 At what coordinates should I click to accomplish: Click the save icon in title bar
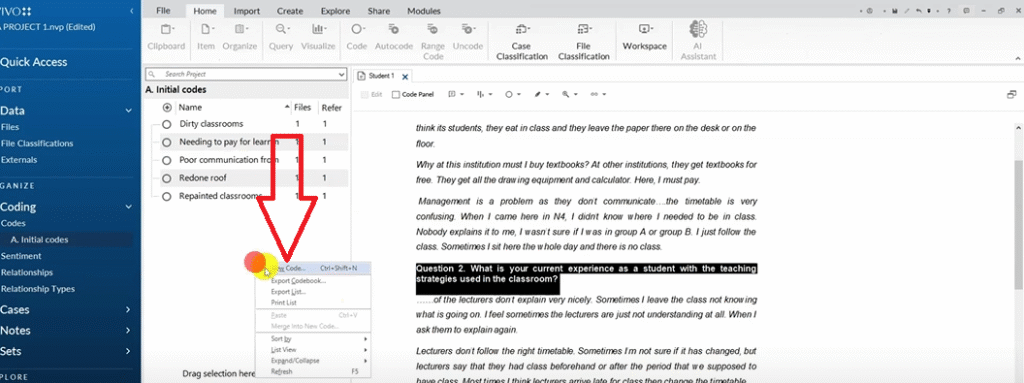pyautogui.click(x=895, y=10)
